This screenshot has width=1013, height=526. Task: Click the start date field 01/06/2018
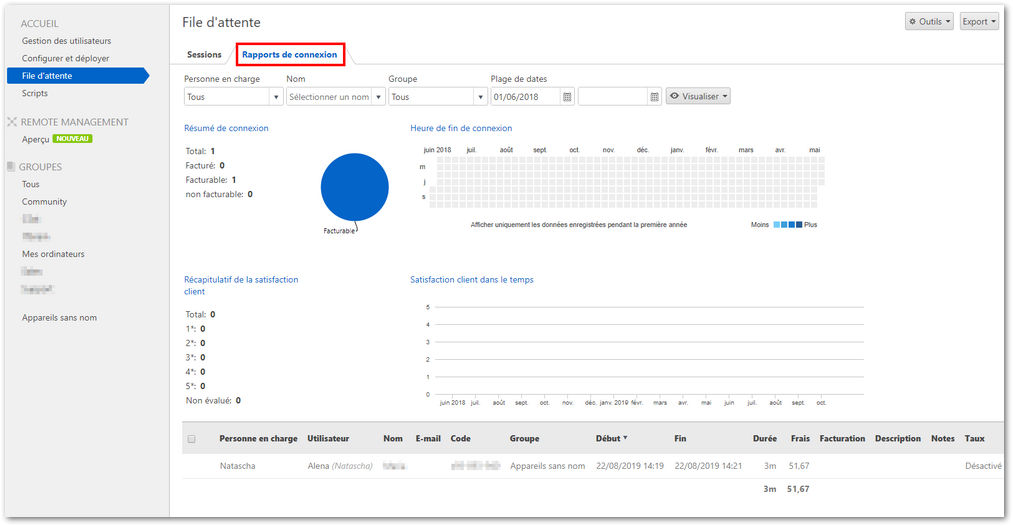point(525,97)
